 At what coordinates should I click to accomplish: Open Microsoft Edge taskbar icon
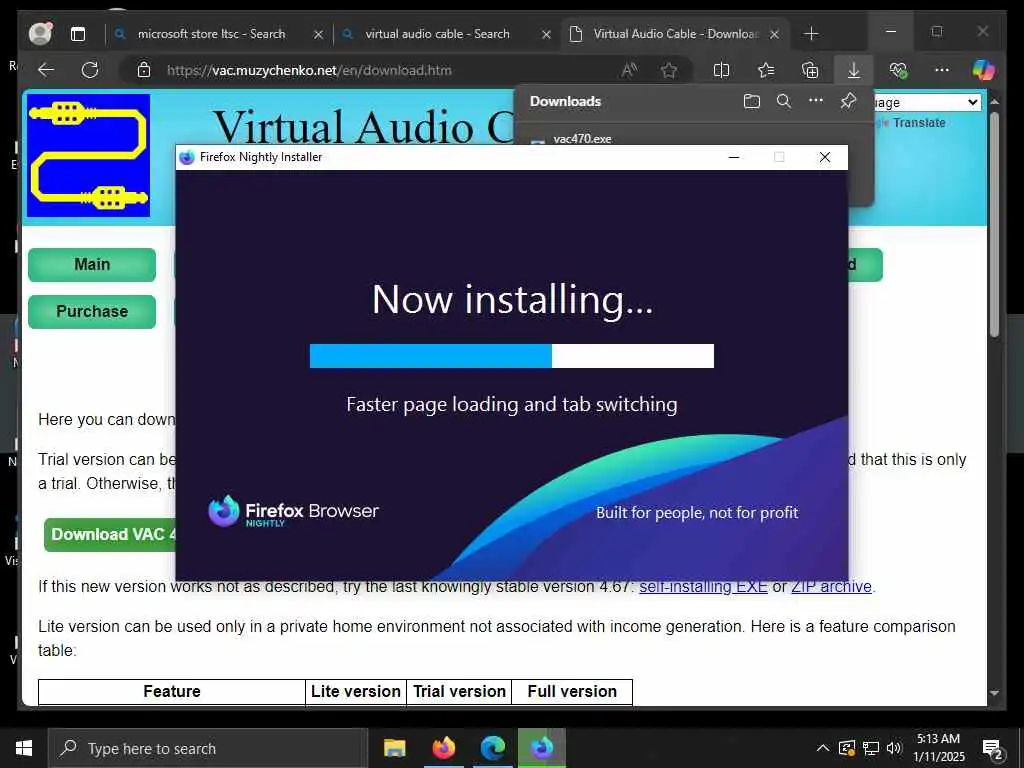[x=493, y=748]
